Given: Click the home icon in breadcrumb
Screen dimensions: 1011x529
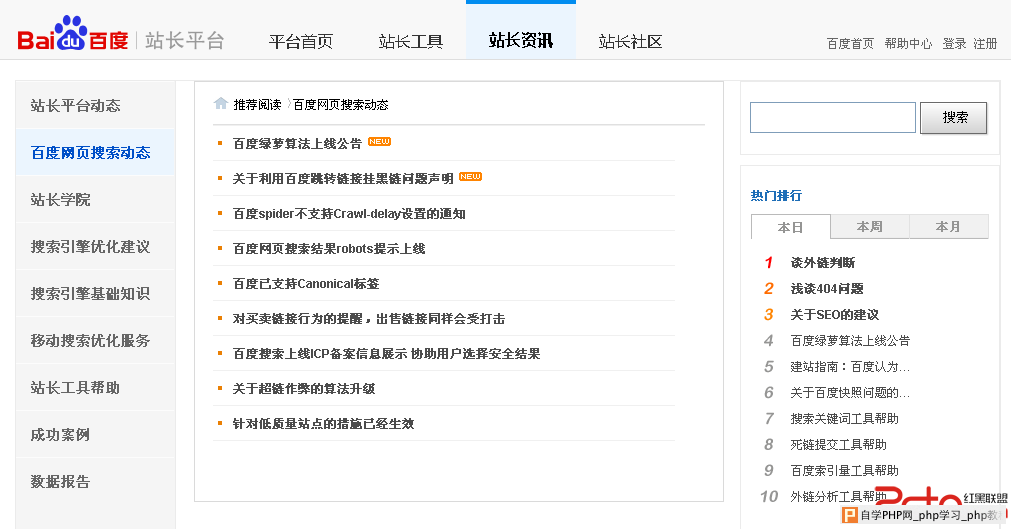Looking at the screenshot, I should pyautogui.click(x=221, y=103).
